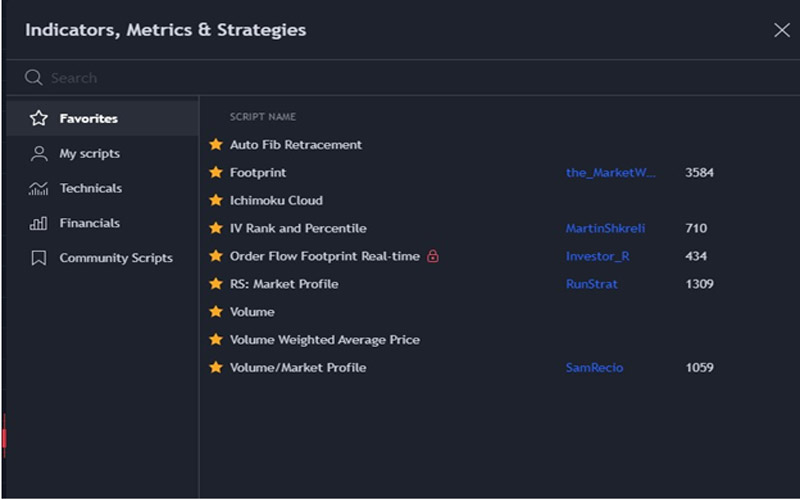Unfavorite the Auto Fib Retracement star
Image resolution: width=800 pixels, height=500 pixels.
(215, 145)
